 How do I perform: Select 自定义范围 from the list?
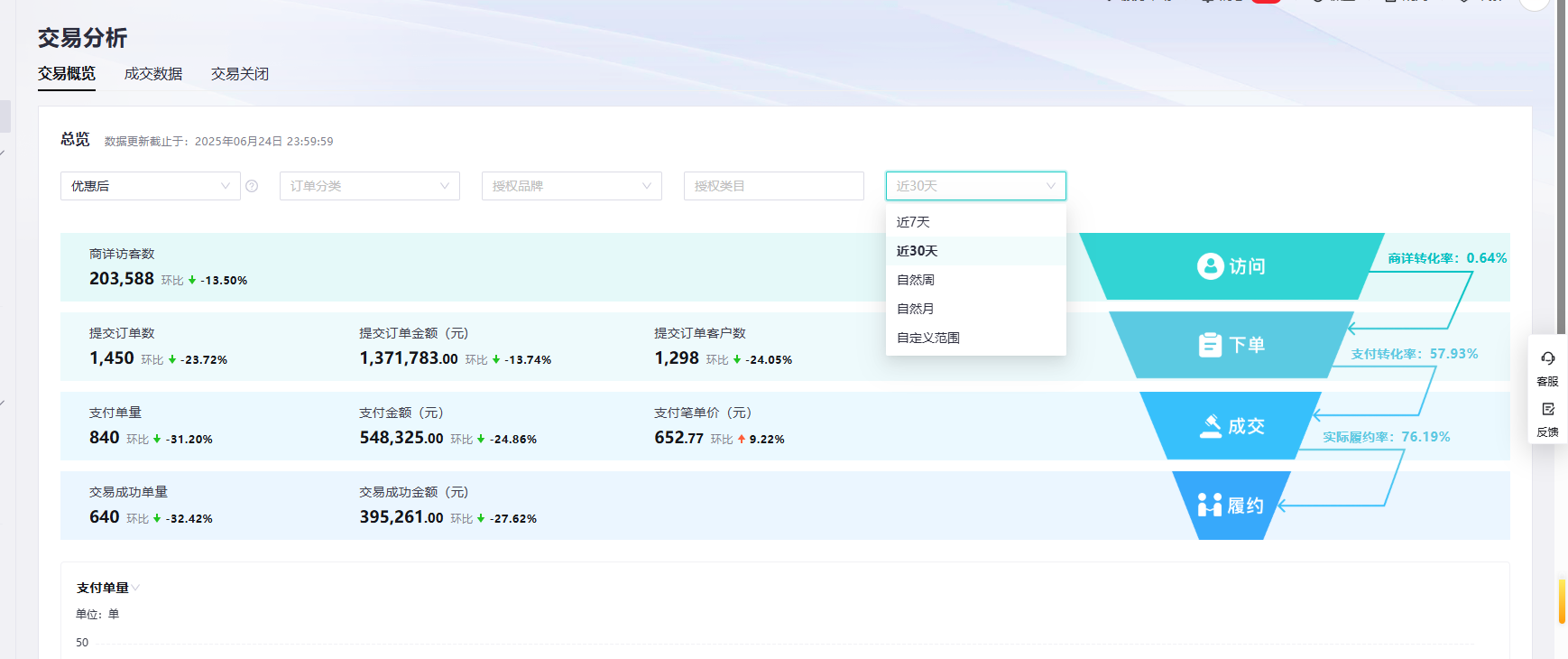pos(928,338)
